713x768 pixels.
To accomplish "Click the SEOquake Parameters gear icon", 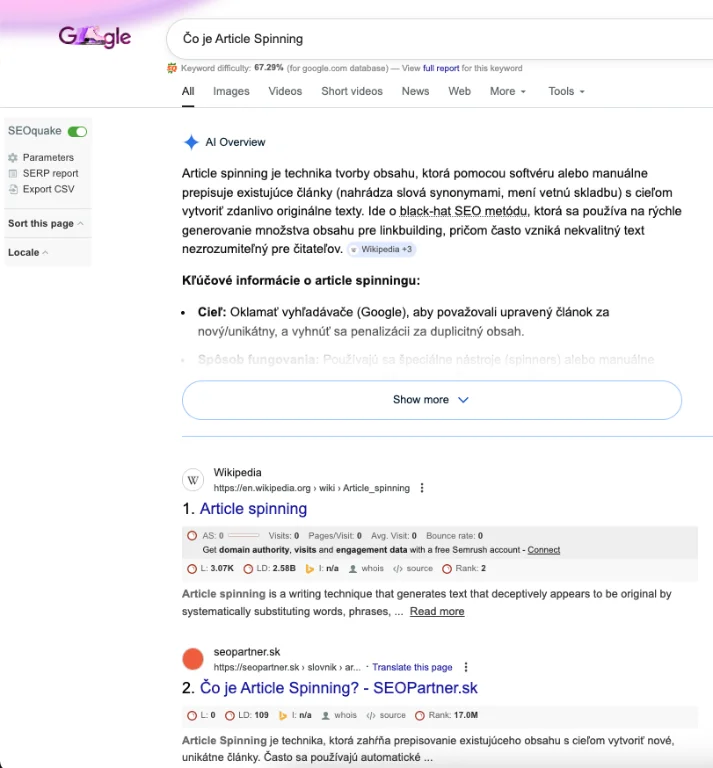I will pos(13,158).
